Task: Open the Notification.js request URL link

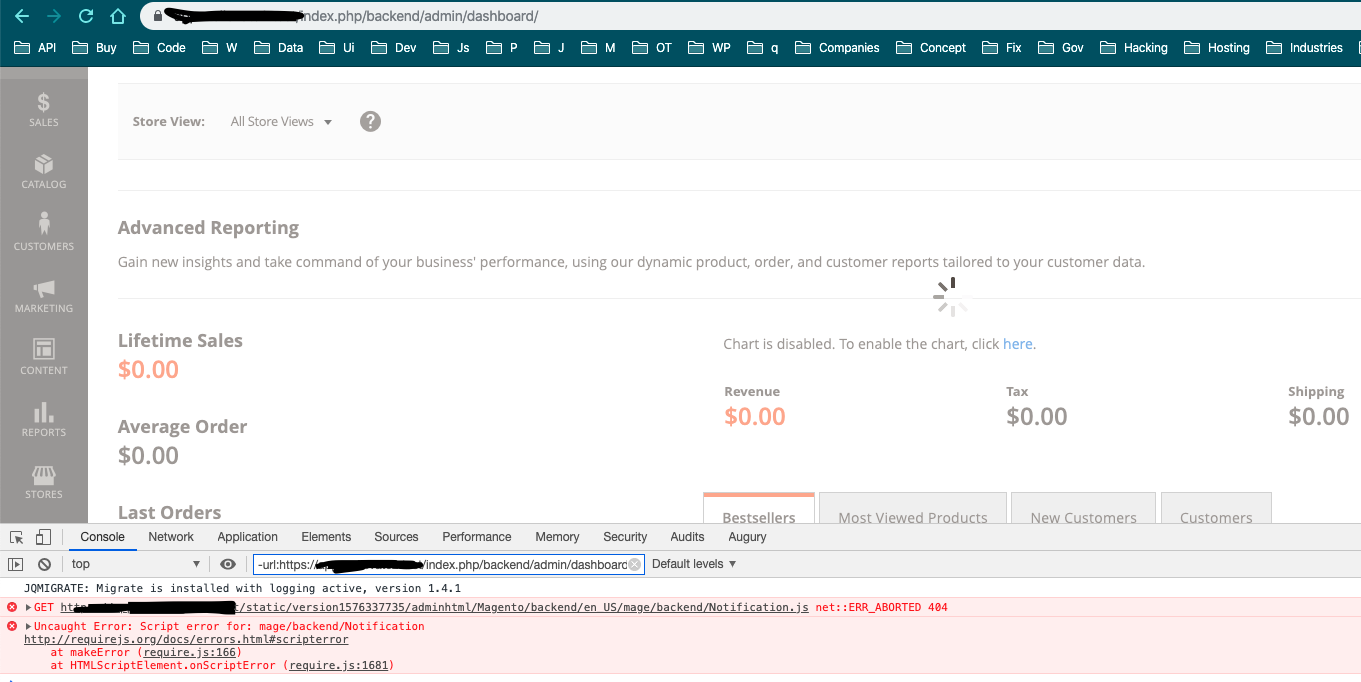Action: pyautogui.click(x=434, y=607)
